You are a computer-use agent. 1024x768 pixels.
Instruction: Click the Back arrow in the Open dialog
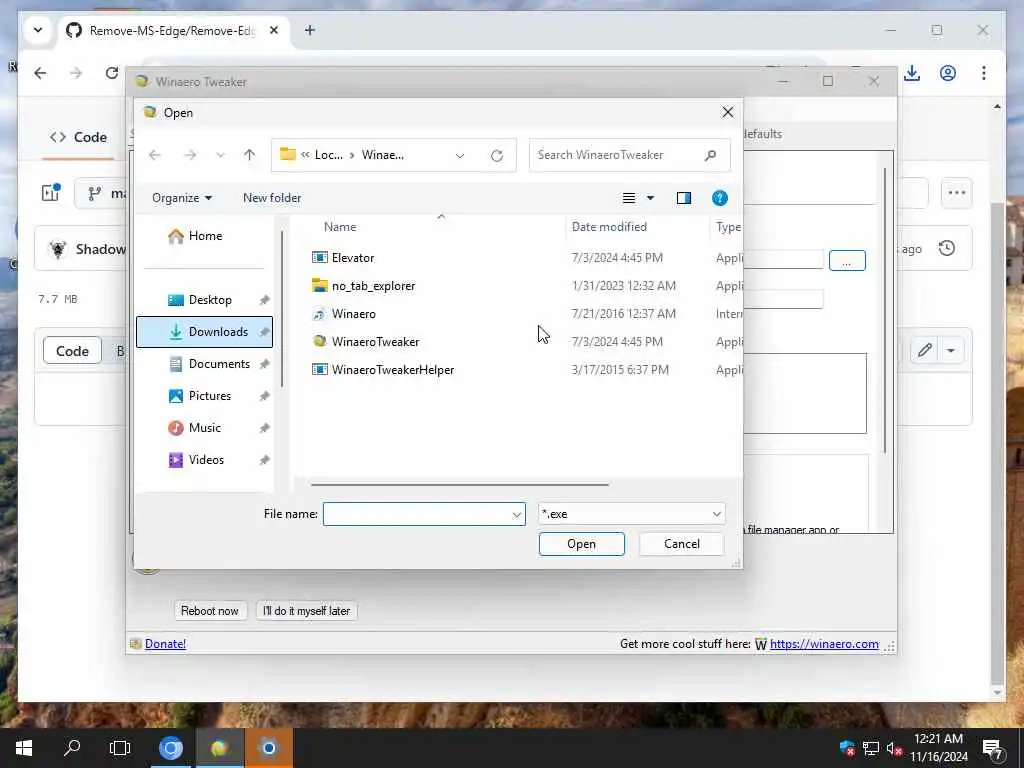(x=155, y=155)
